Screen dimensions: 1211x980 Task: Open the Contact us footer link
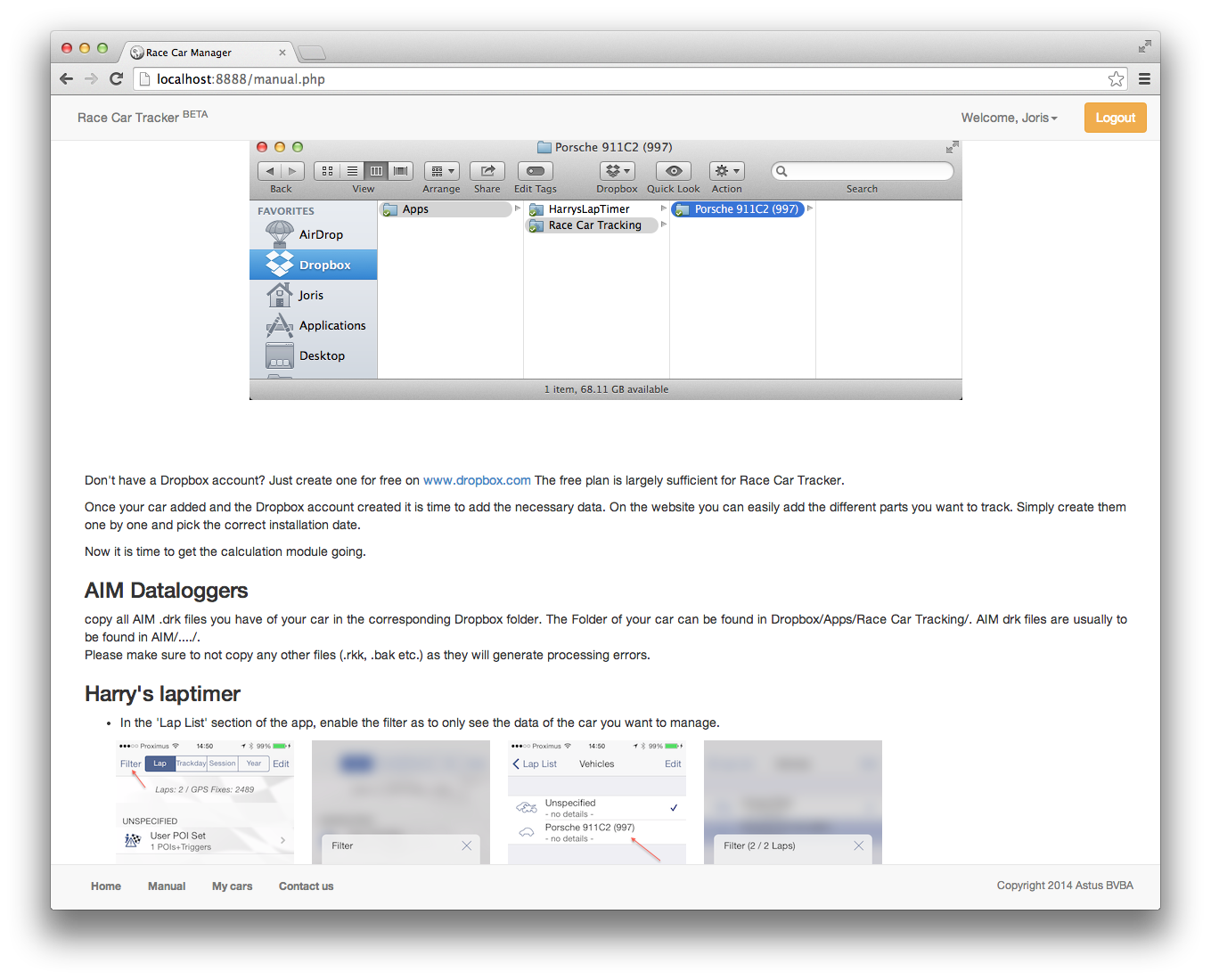tap(306, 886)
